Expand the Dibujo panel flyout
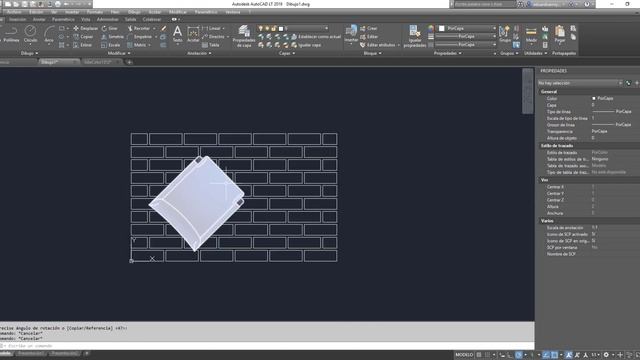Viewport: 640px width, 360px height. tap(29, 53)
